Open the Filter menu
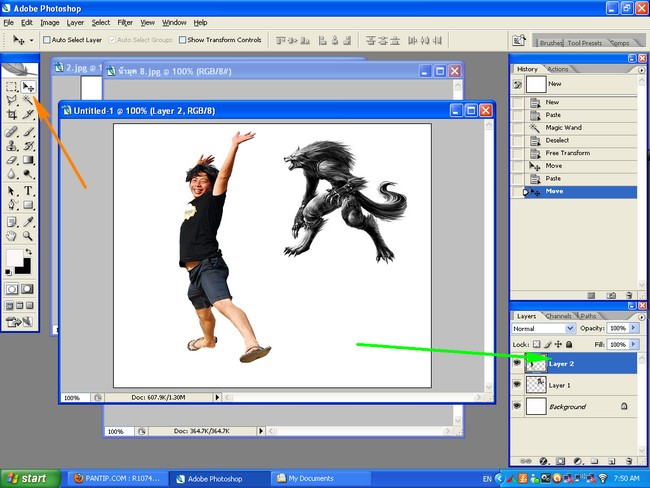 tap(125, 23)
